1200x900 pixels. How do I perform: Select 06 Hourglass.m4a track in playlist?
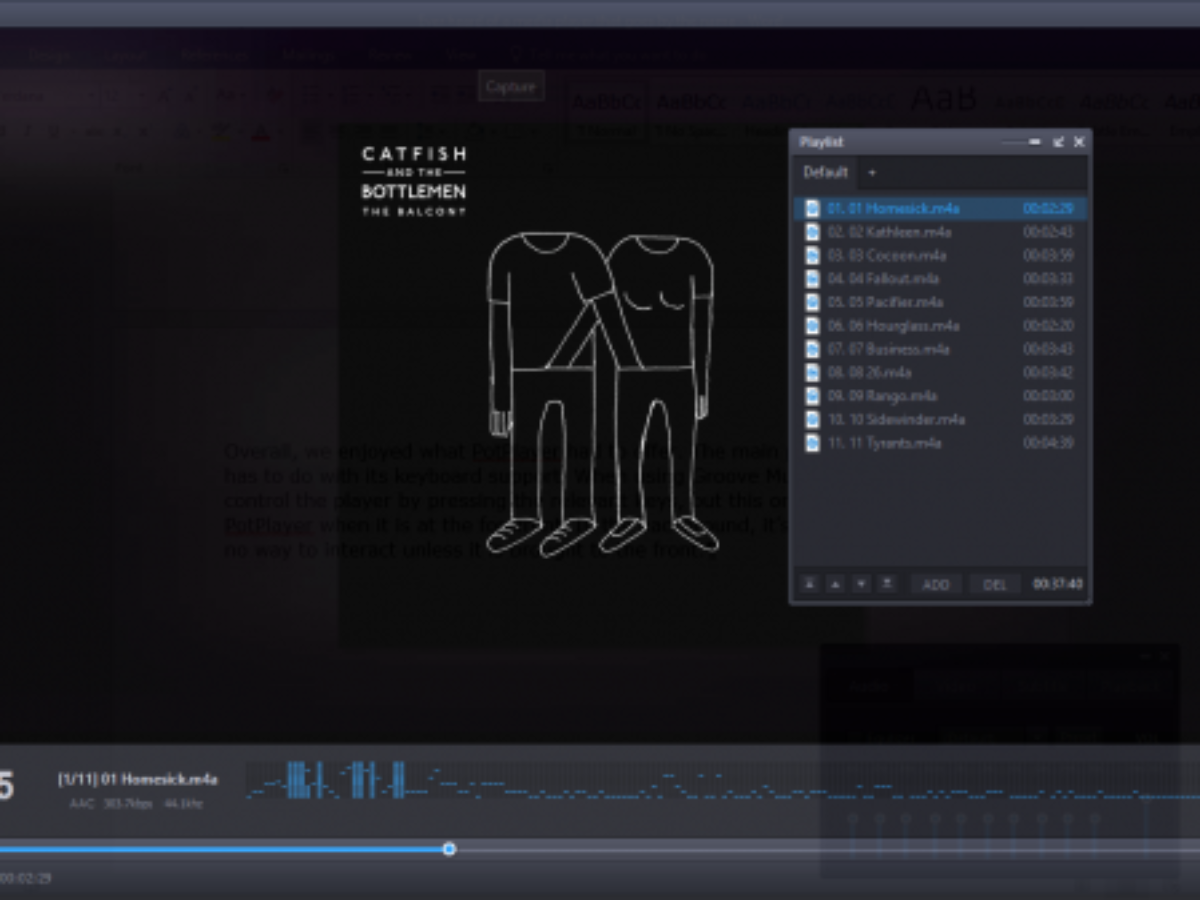893,326
